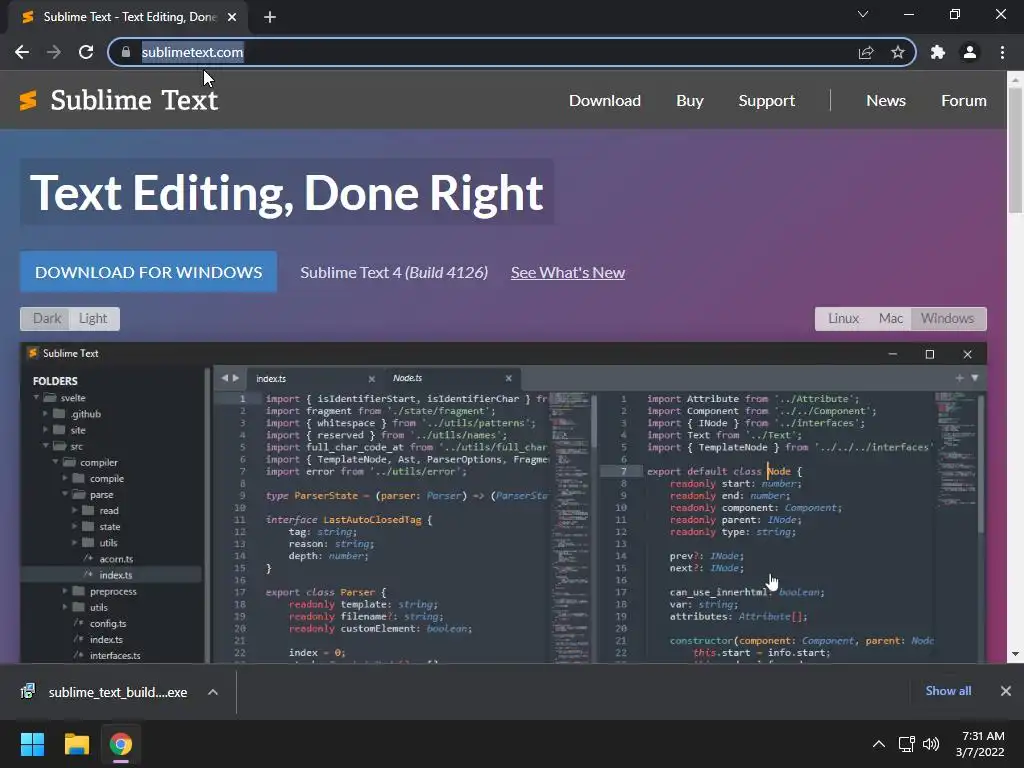
Task: Show hidden system tray icons
Action: pyautogui.click(x=879, y=744)
